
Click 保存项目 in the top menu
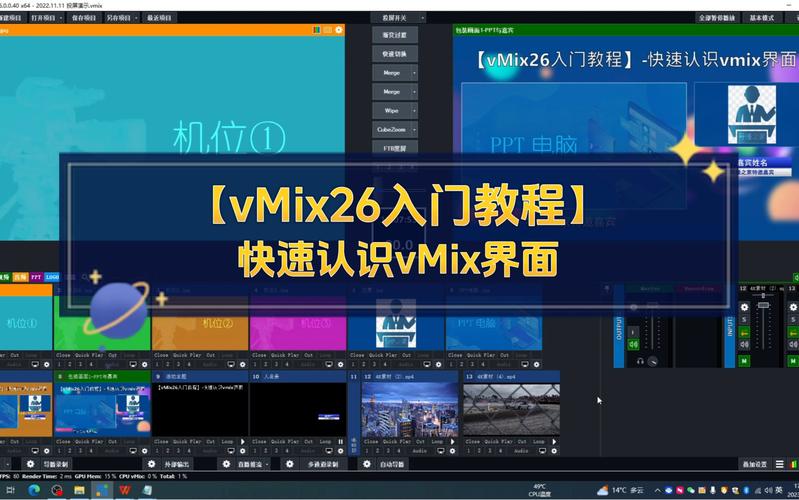coord(84,18)
